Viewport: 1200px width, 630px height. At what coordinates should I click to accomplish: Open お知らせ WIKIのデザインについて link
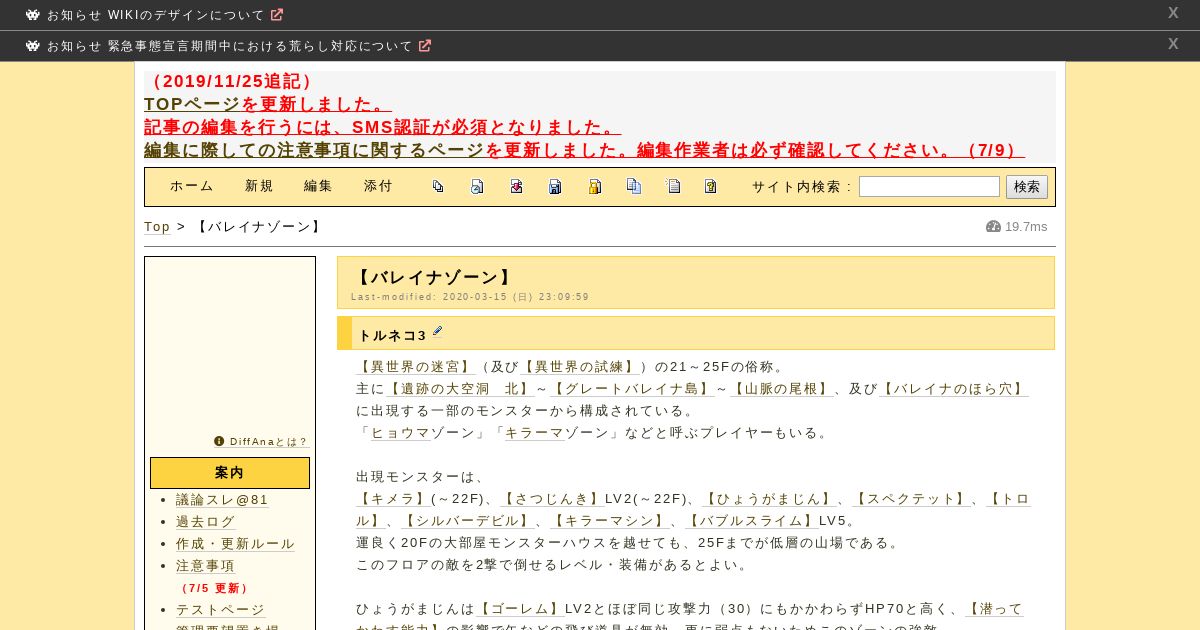pos(156,15)
